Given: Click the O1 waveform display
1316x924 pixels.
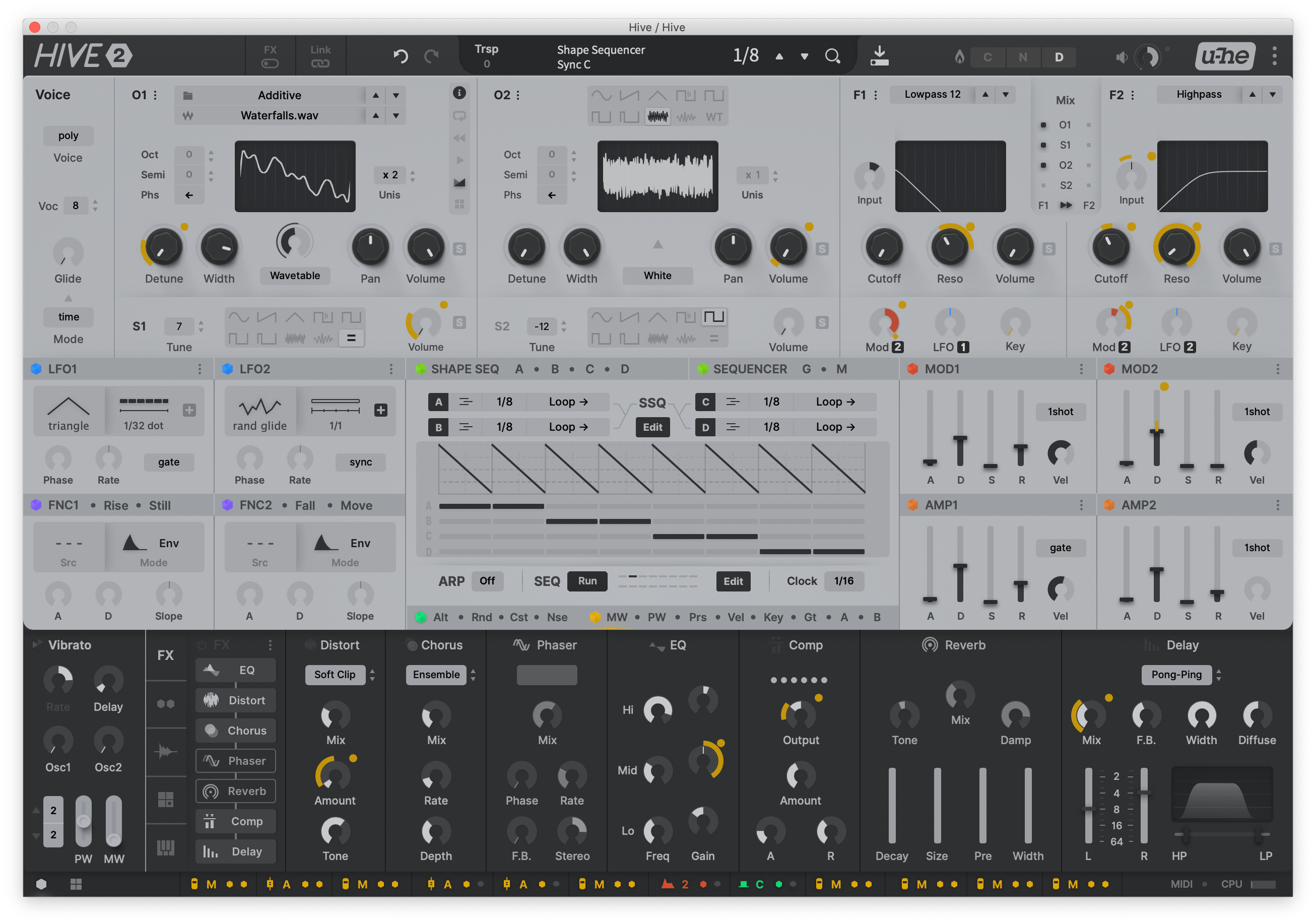Looking at the screenshot, I should tap(295, 176).
